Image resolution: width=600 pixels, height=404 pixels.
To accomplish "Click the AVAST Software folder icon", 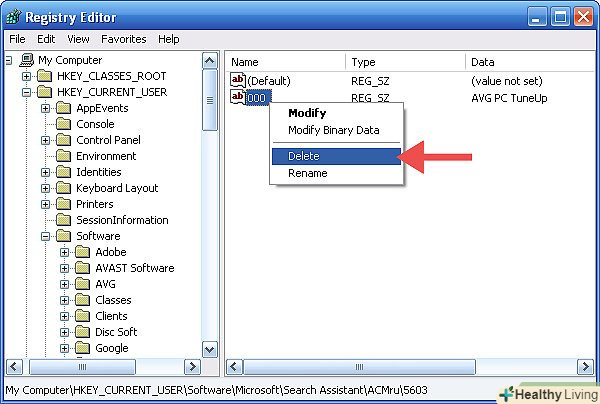I will click(83, 268).
